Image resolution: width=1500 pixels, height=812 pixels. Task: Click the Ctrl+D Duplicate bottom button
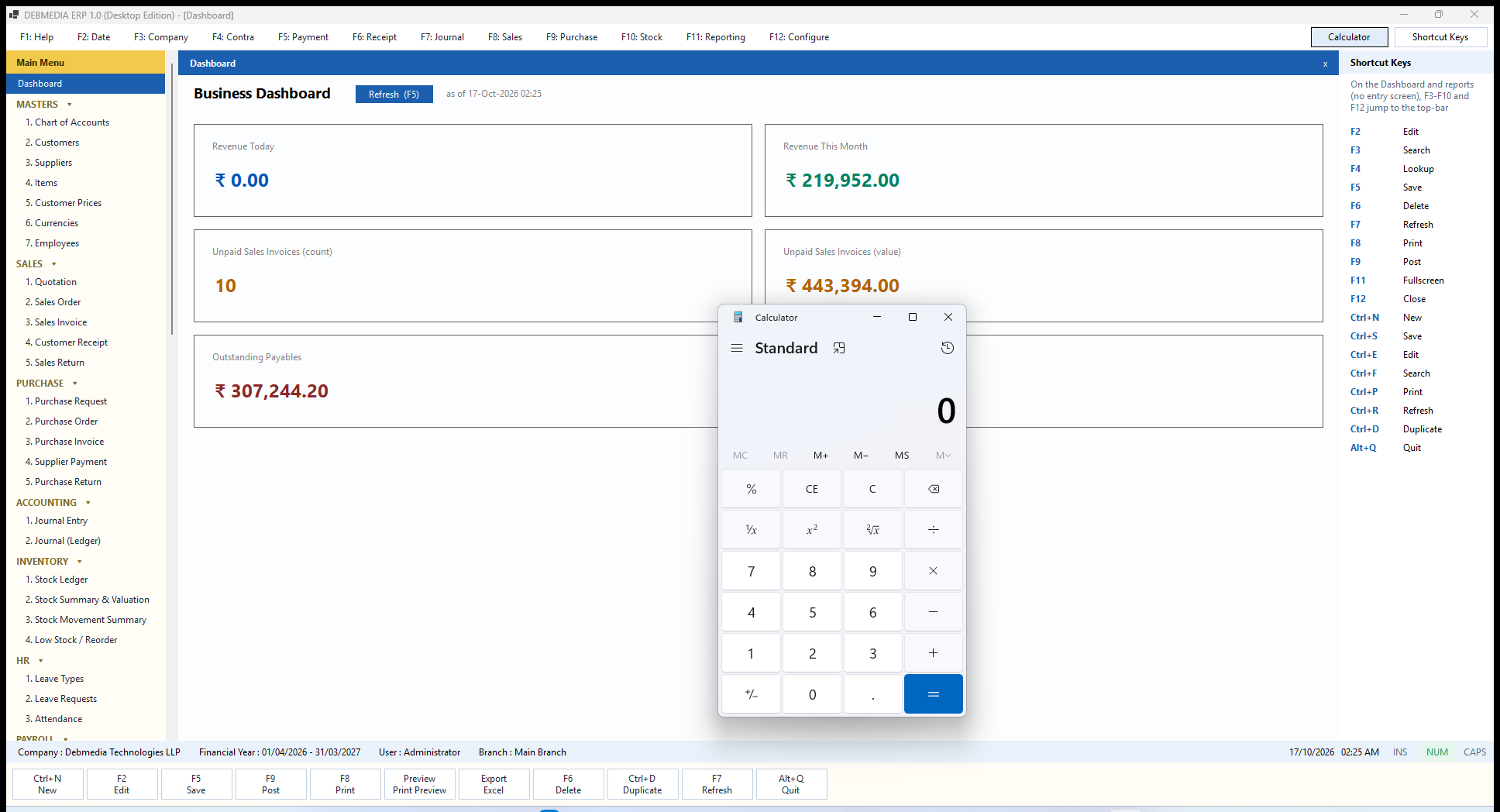[642, 784]
